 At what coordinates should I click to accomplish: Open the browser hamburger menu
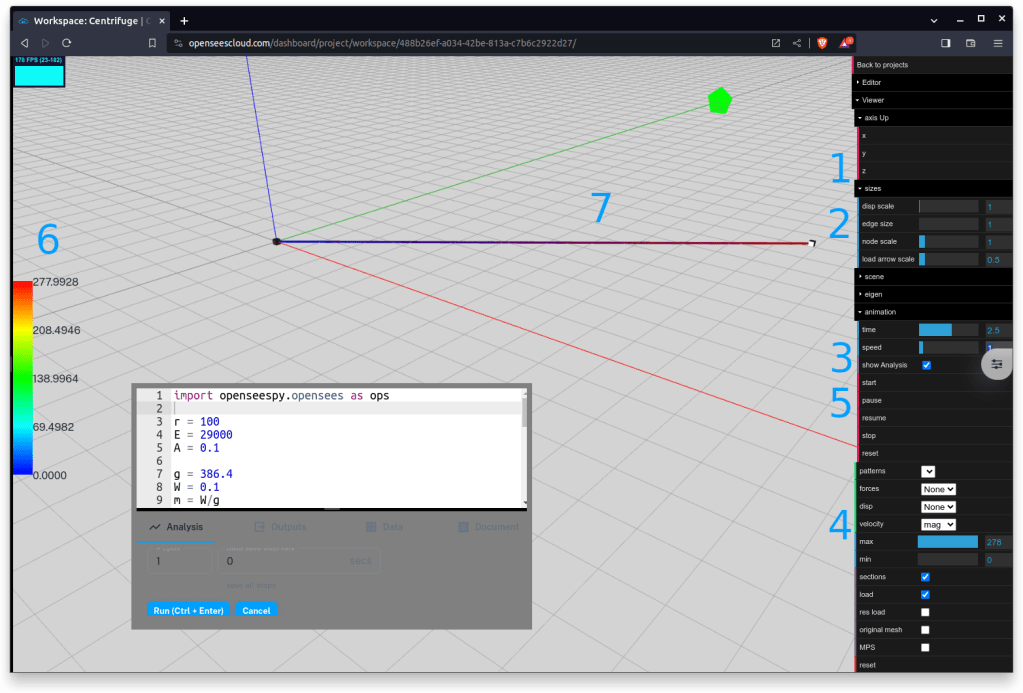(x=997, y=43)
